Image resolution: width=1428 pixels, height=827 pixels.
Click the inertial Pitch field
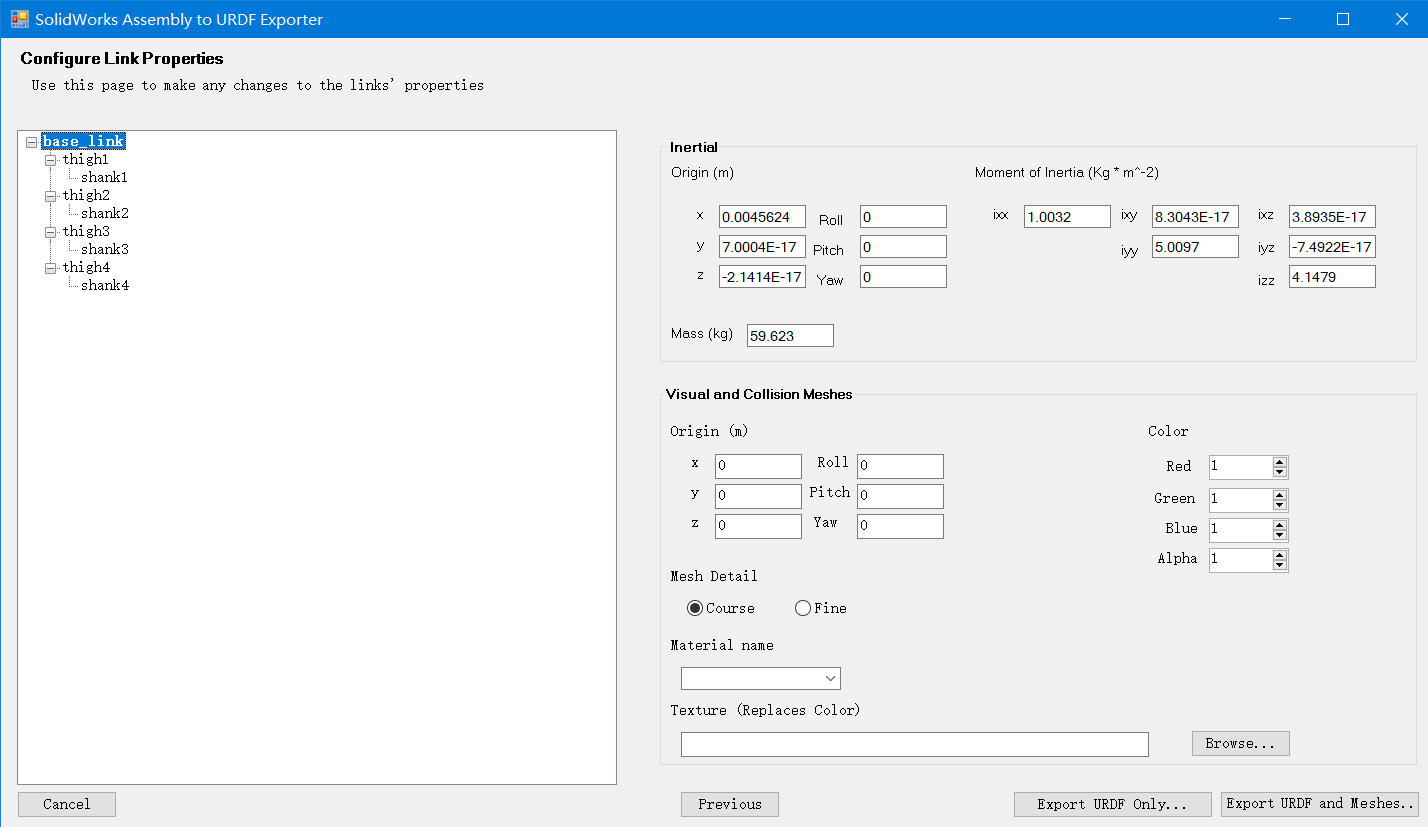pos(903,247)
